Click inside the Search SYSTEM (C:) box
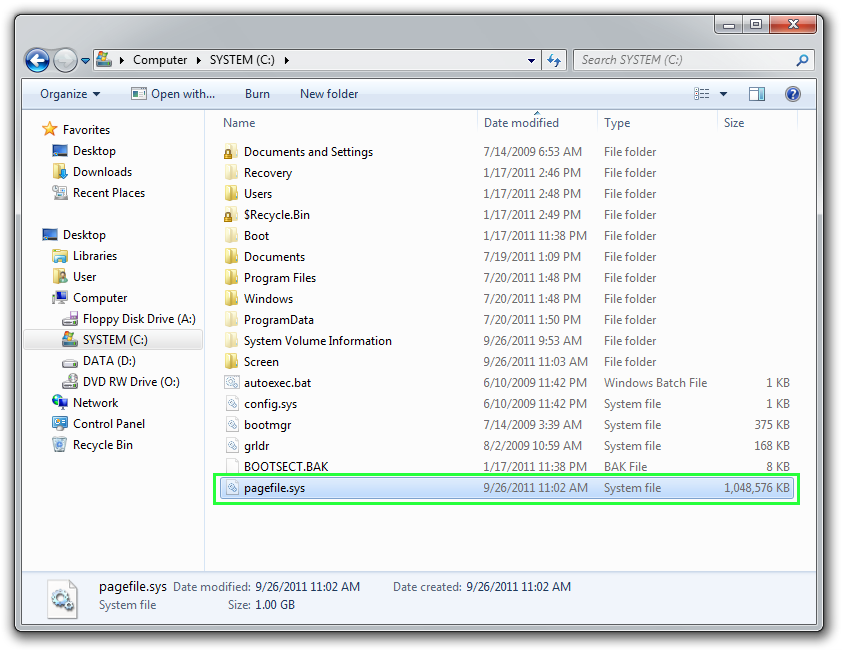Screen dimensions: 842x650 [x=680, y=60]
